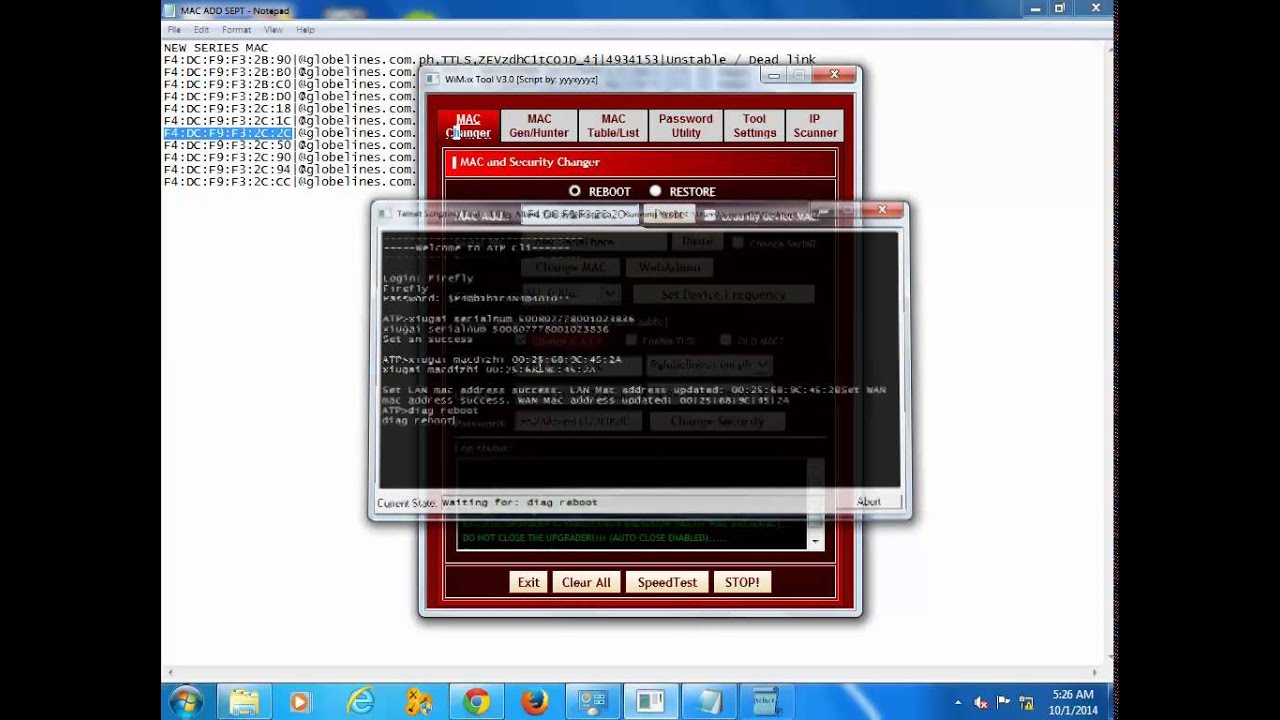Run the SpeedTest button
This screenshot has height=720, width=1280.
(667, 582)
